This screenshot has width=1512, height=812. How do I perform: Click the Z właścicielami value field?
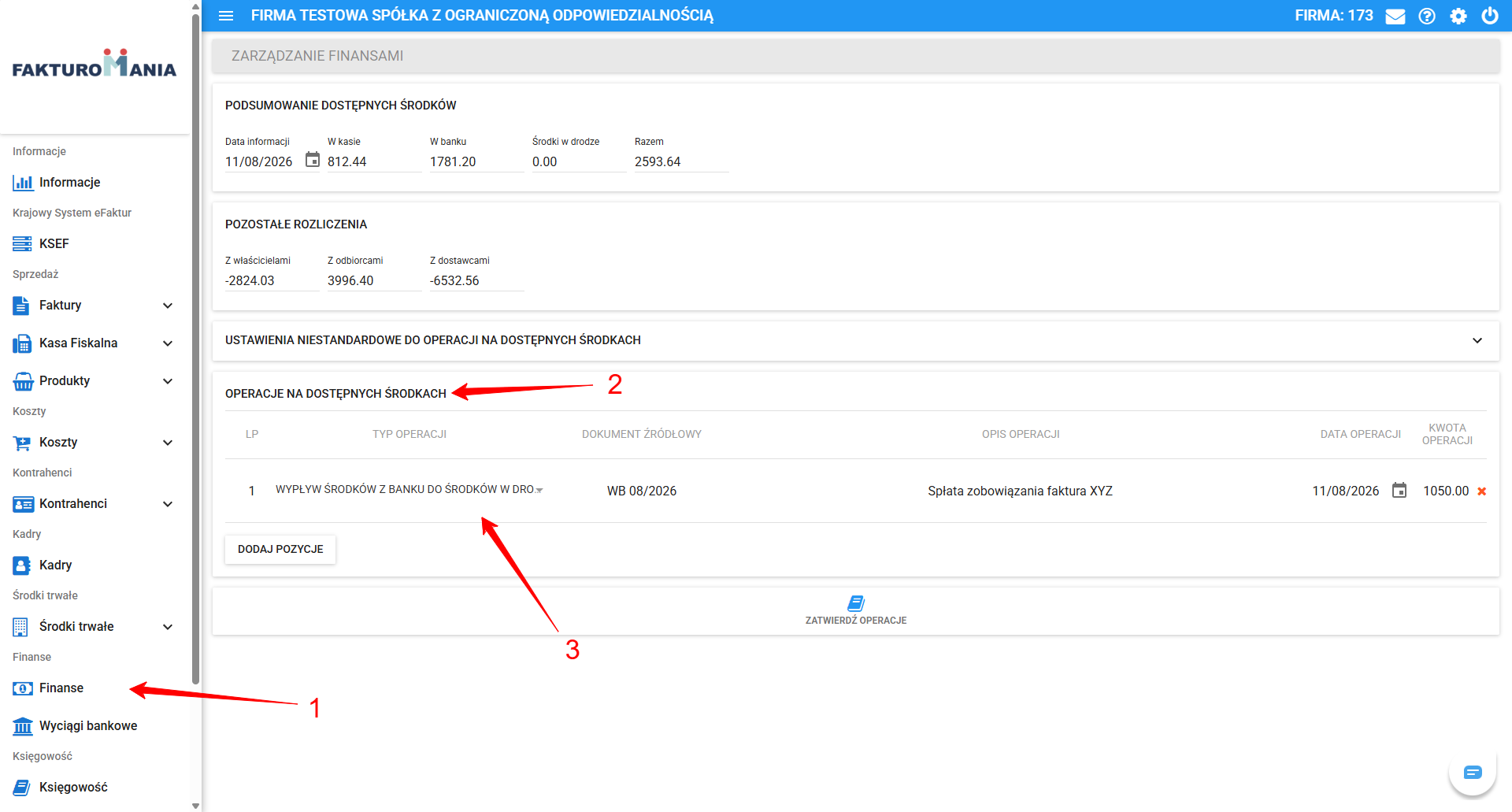(272, 280)
